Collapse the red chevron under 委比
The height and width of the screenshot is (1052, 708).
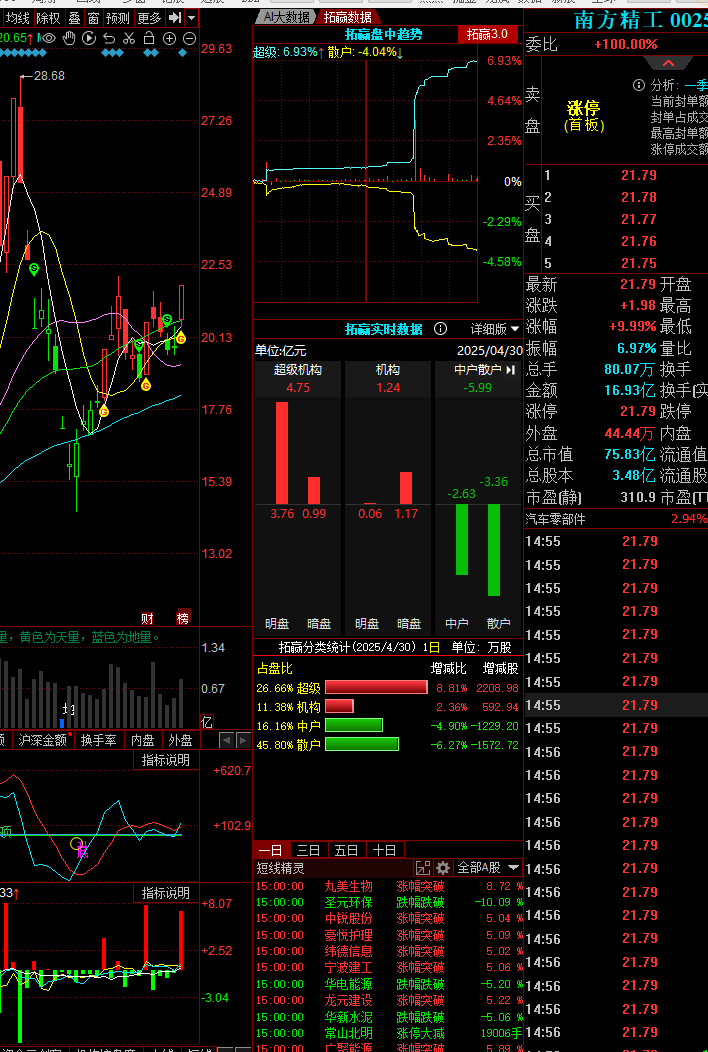point(668,63)
